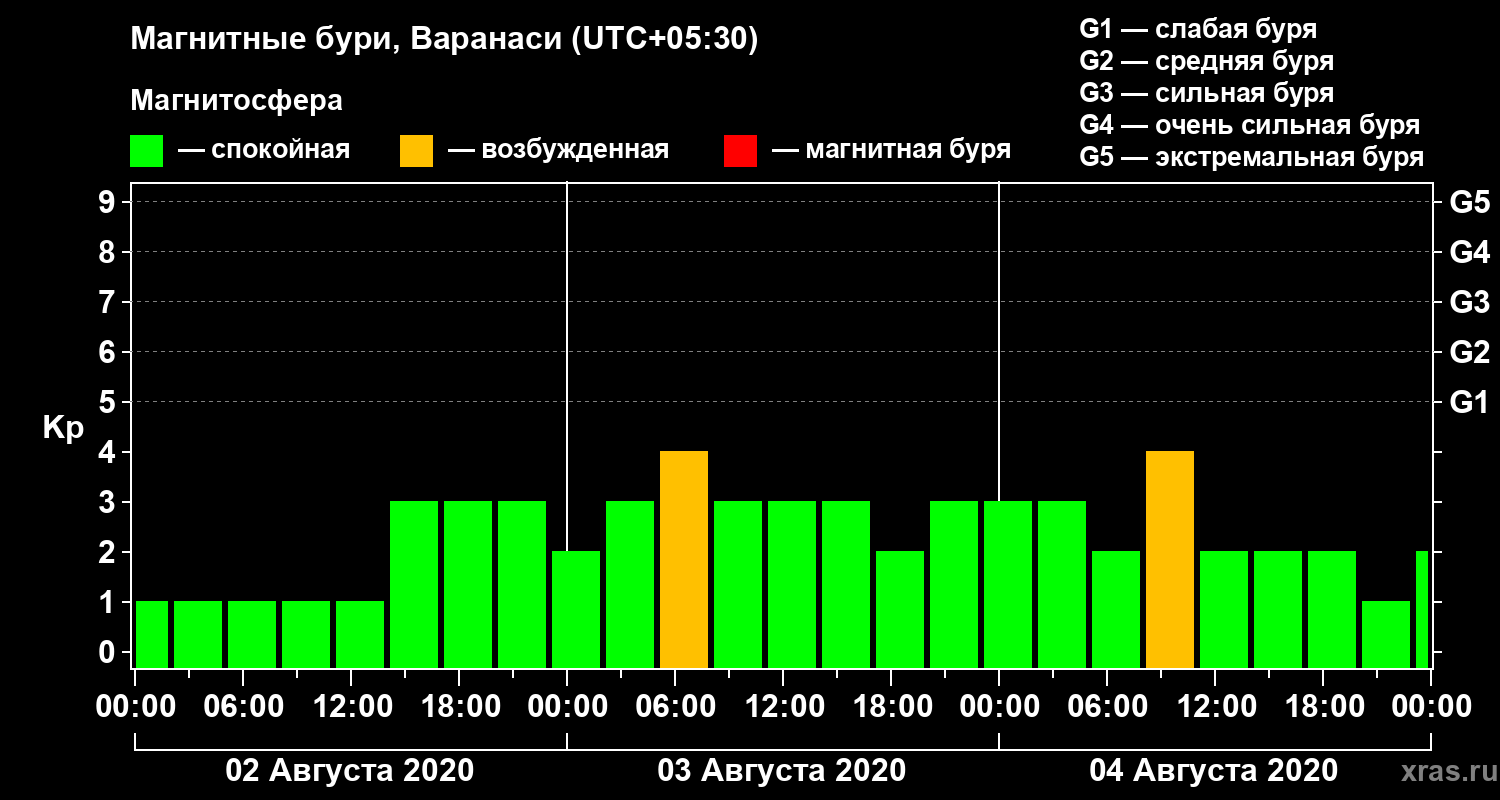Click the right-axis 'G2' level label
The height and width of the screenshot is (800, 1500).
(1469, 353)
